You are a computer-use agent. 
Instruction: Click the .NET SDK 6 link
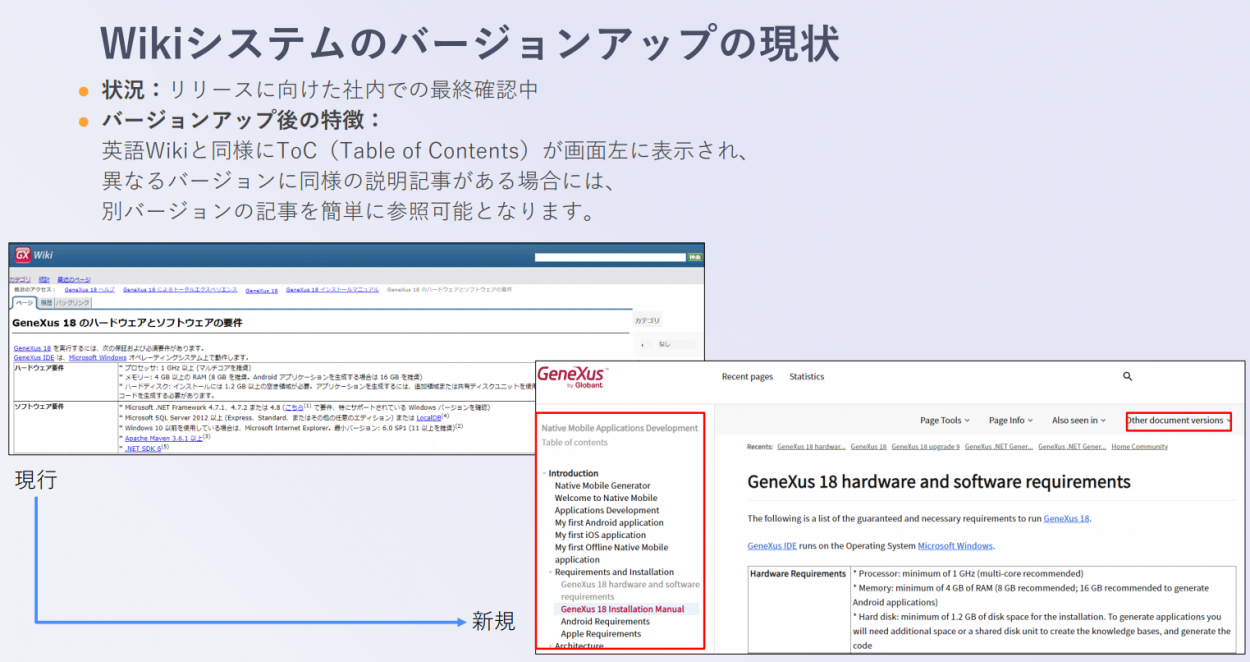[x=142, y=448]
